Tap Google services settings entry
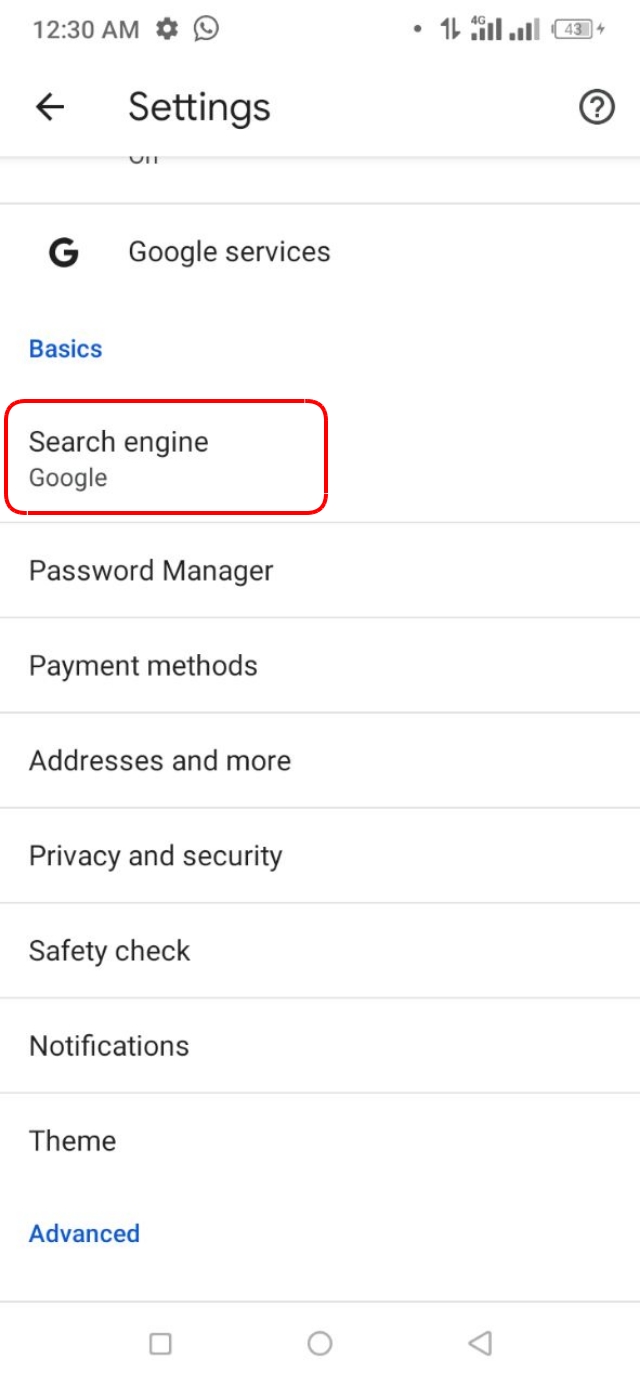The width and height of the screenshot is (640, 1386). [x=228, y=252]
